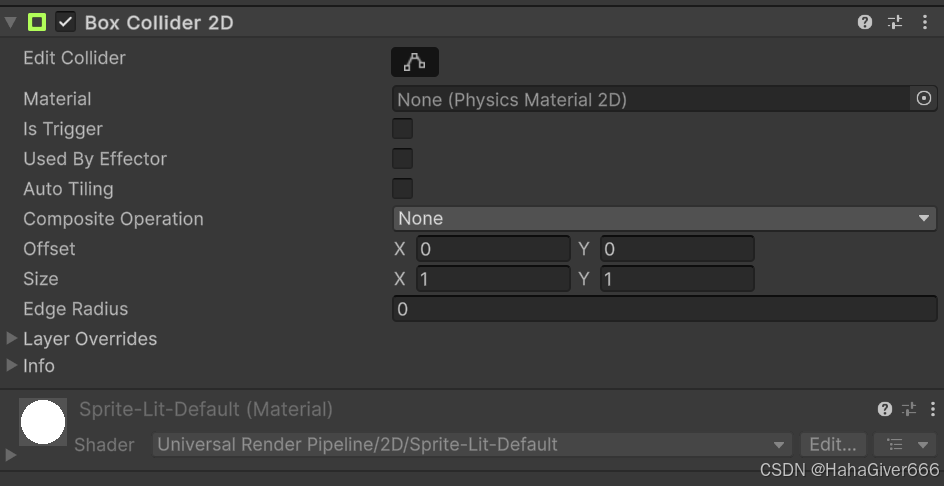
Task: Open Sprite-Lit-Default material help icon
Action: pos(884,409)
